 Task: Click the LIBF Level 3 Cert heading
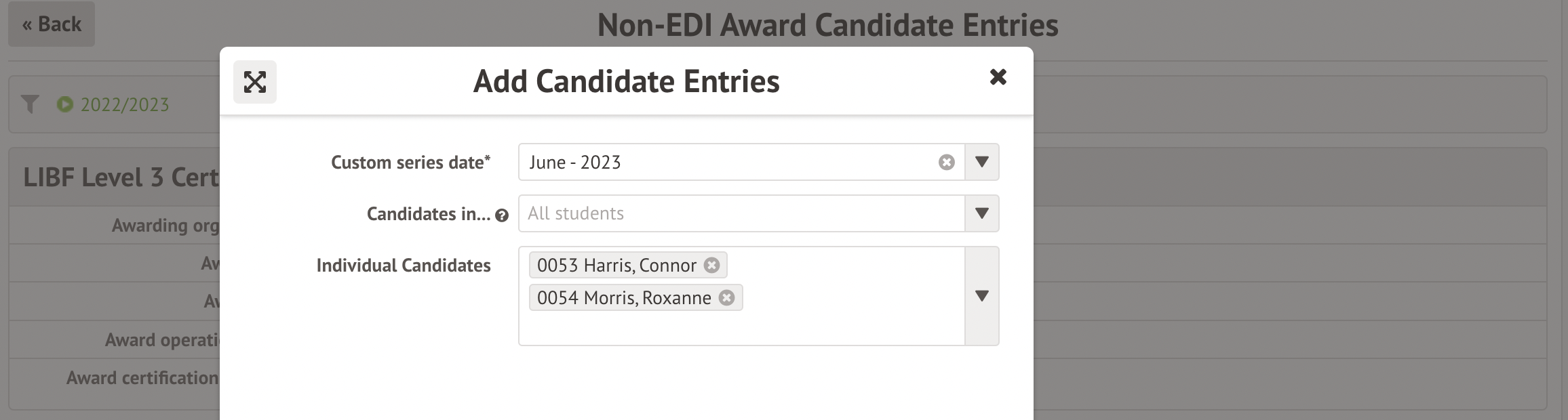coord(121,177)
